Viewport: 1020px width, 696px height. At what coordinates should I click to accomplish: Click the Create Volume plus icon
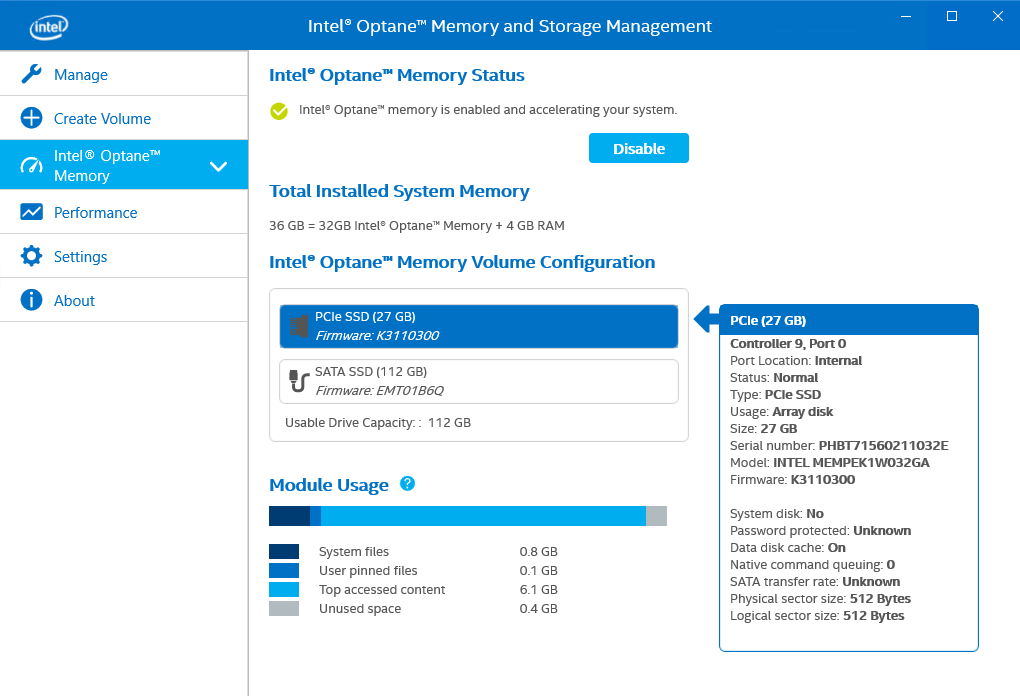[31, 118]
